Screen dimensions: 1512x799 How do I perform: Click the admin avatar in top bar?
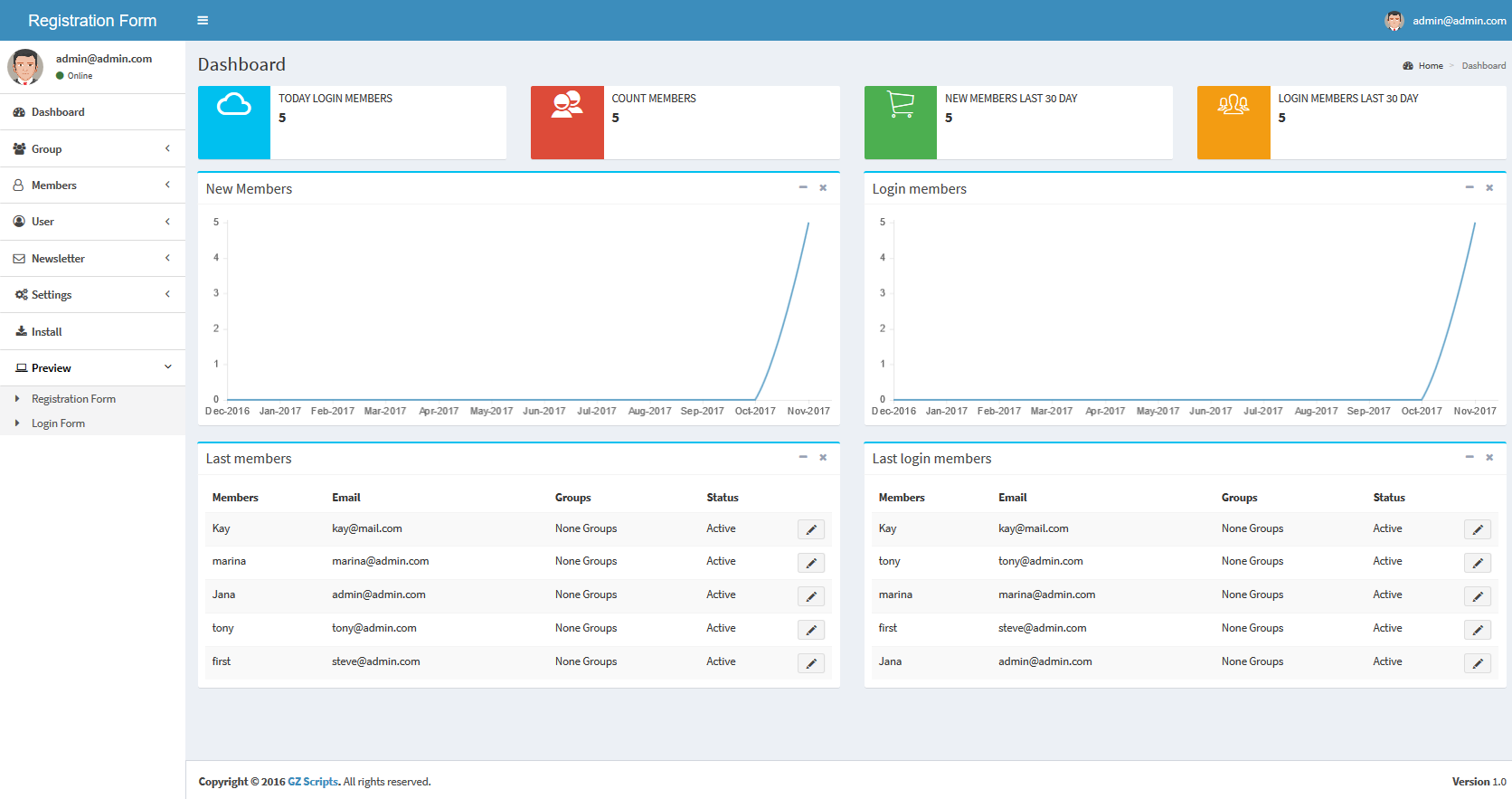click(x=1394, y=20)
